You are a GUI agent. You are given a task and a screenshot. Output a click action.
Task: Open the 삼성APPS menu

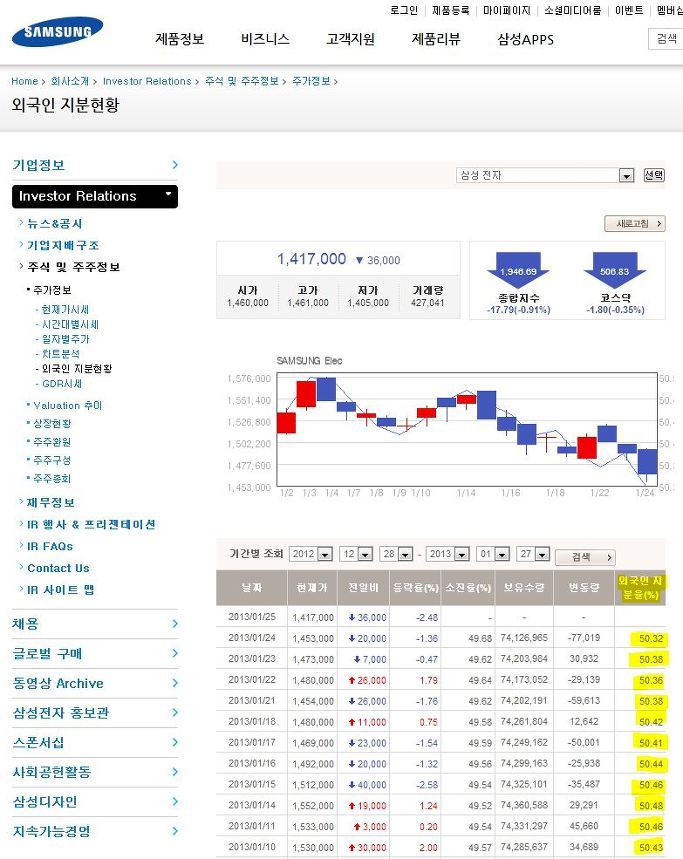tap(525, 39)
